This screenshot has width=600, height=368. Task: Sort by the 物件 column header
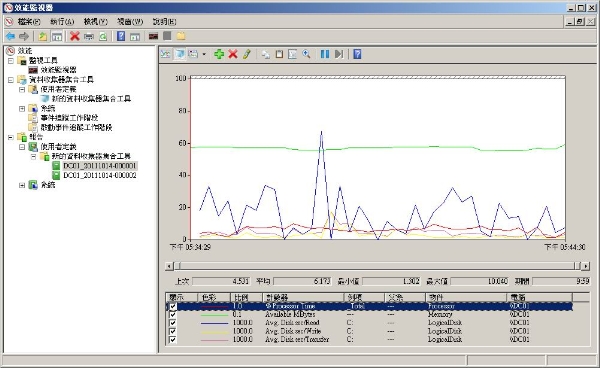coord(466,297)
